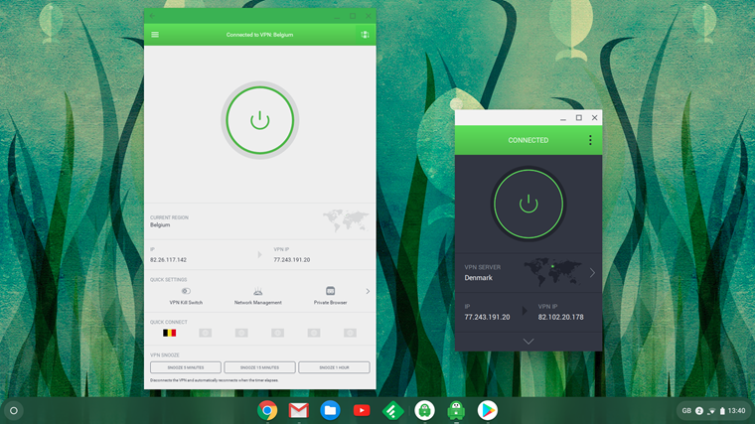Select the Belgium flag in Quick Connect

(169, 333)
